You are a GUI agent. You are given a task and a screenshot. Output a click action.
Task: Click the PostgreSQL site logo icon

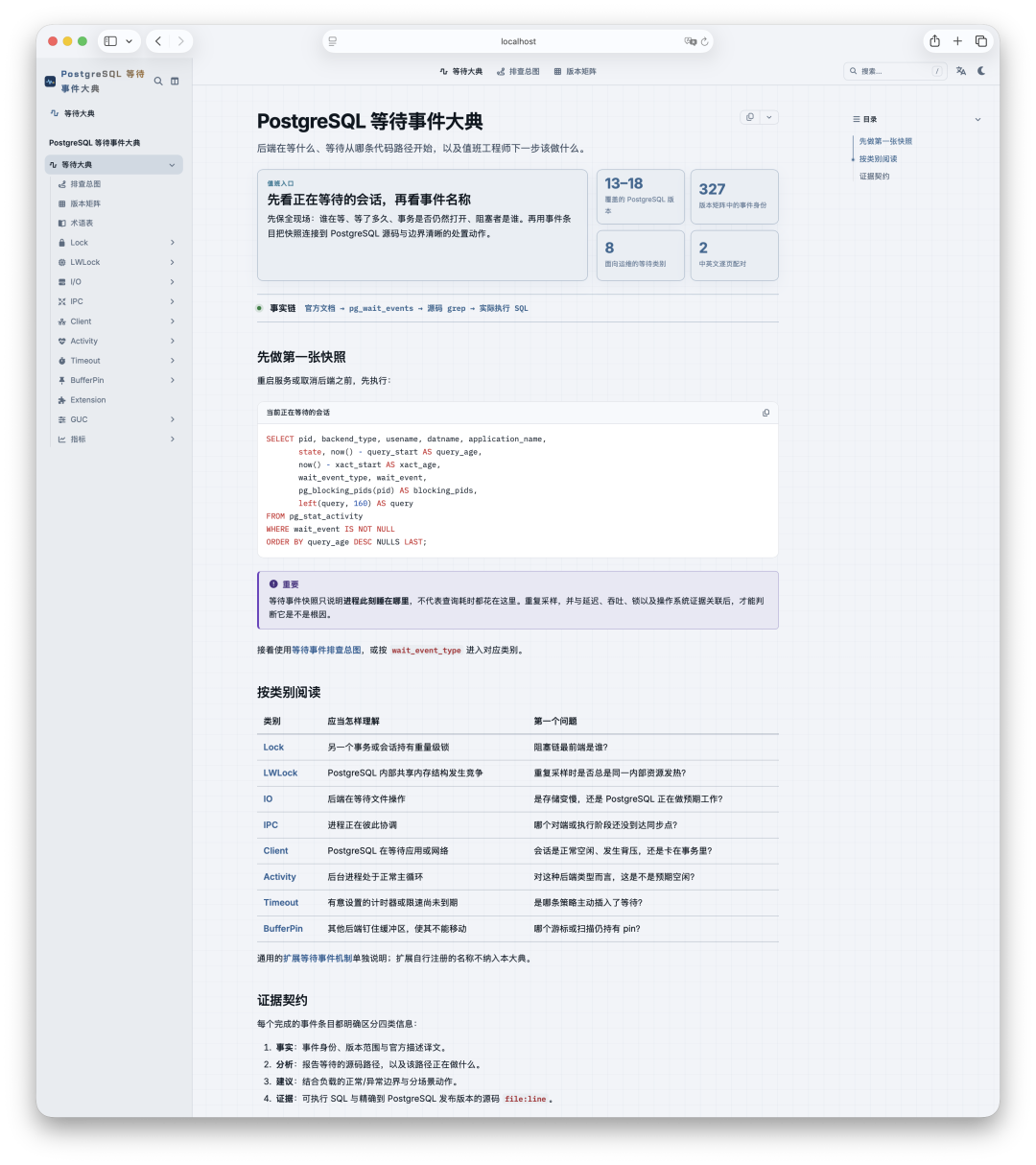pos(51,82)
